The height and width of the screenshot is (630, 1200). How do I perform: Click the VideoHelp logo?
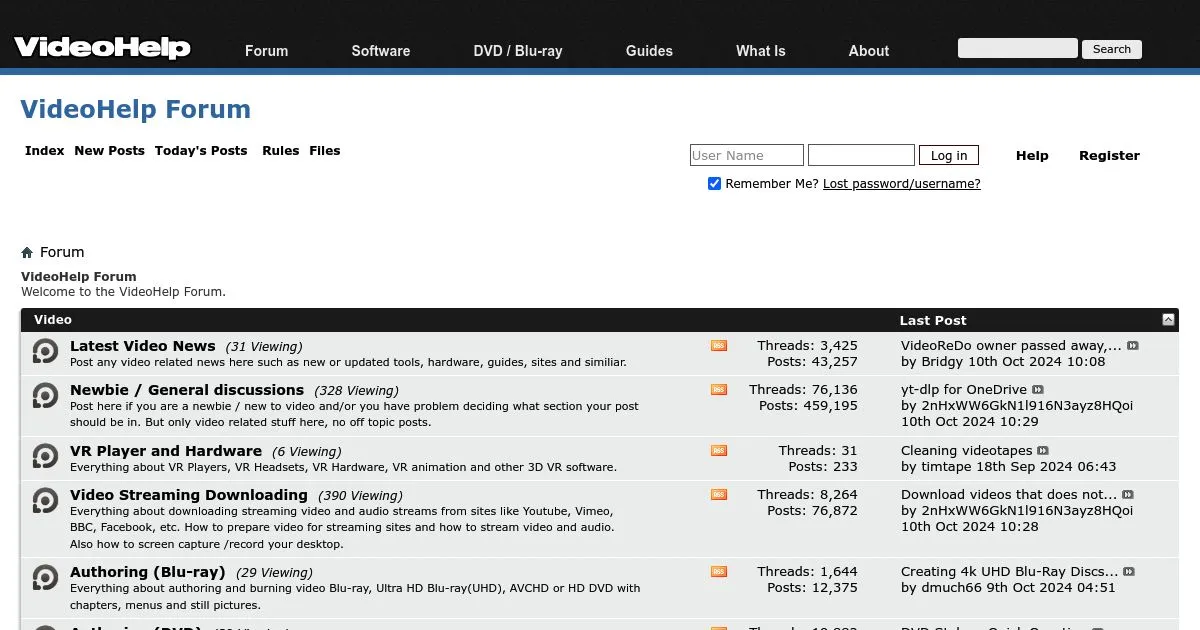pos(102,47)
